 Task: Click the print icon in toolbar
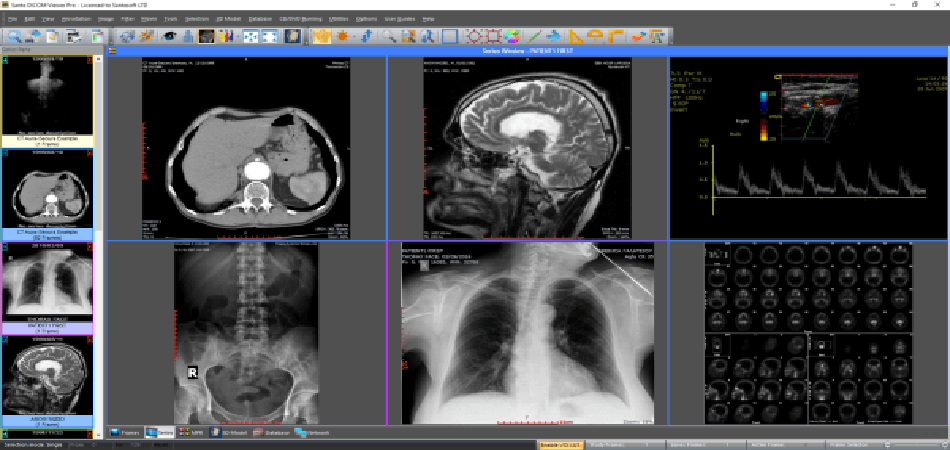click(75, 37)
